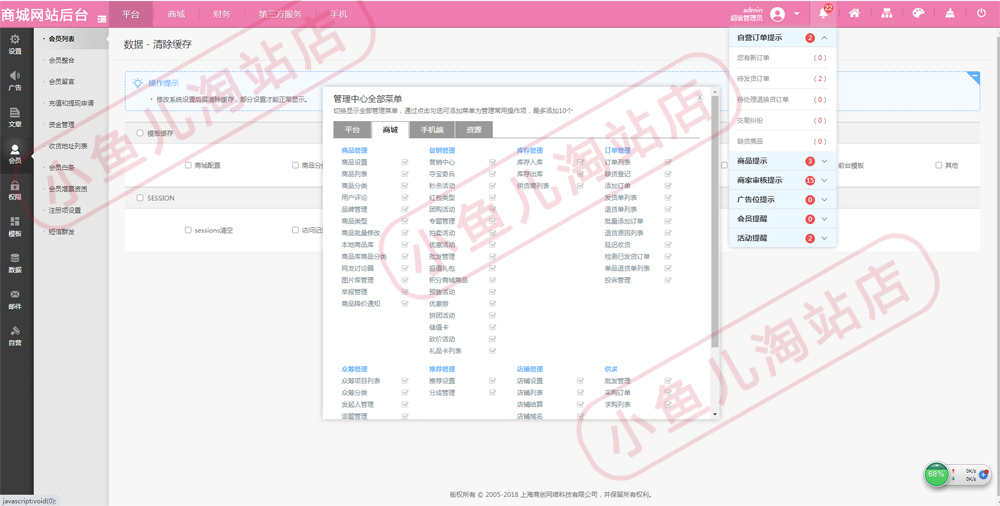The width and height of the screenshot is (1000, 506).
Task: Open 会员列表 in submenu
Action: click(62, 39)
